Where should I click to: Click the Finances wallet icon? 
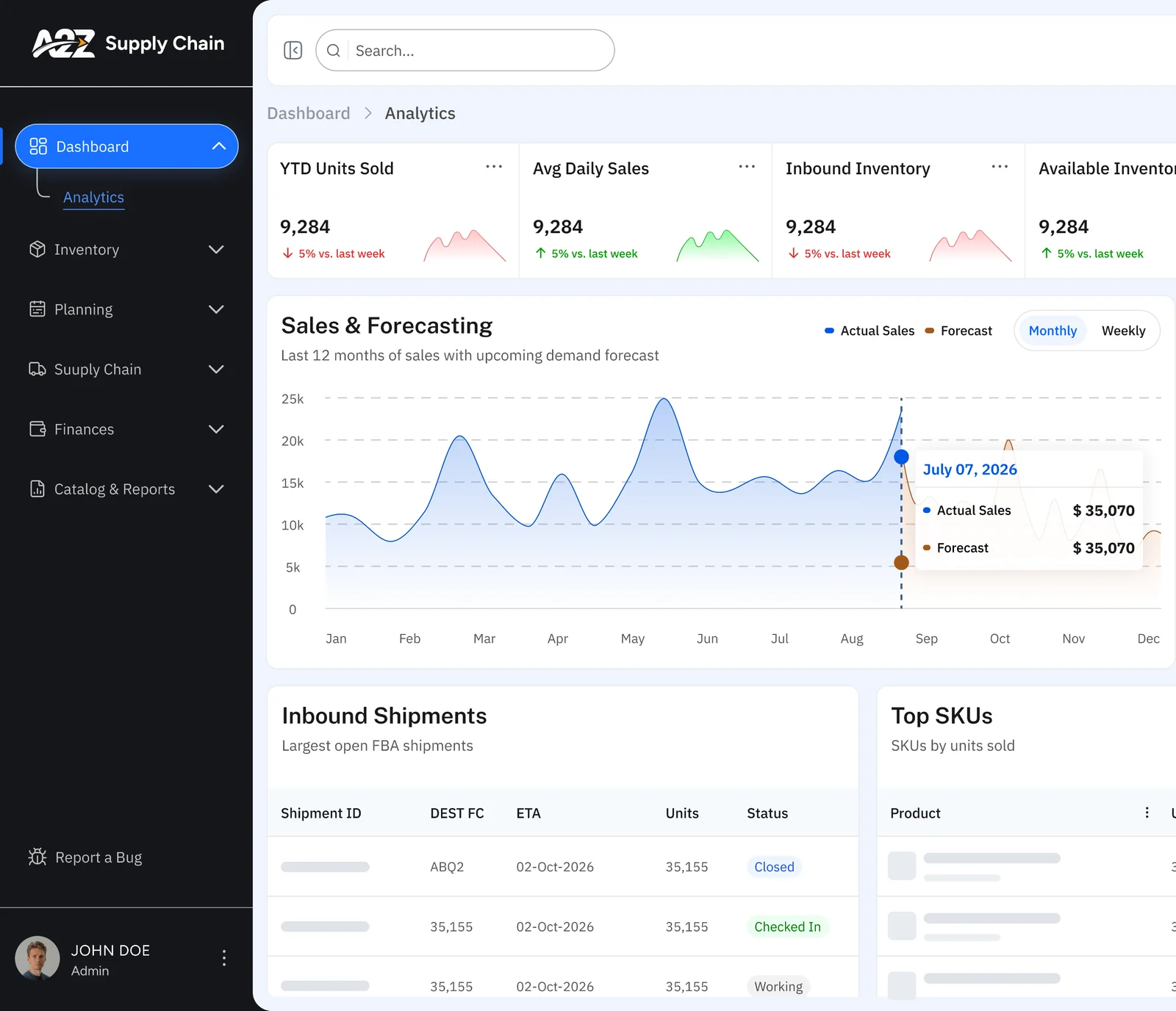tap(37, 429)
